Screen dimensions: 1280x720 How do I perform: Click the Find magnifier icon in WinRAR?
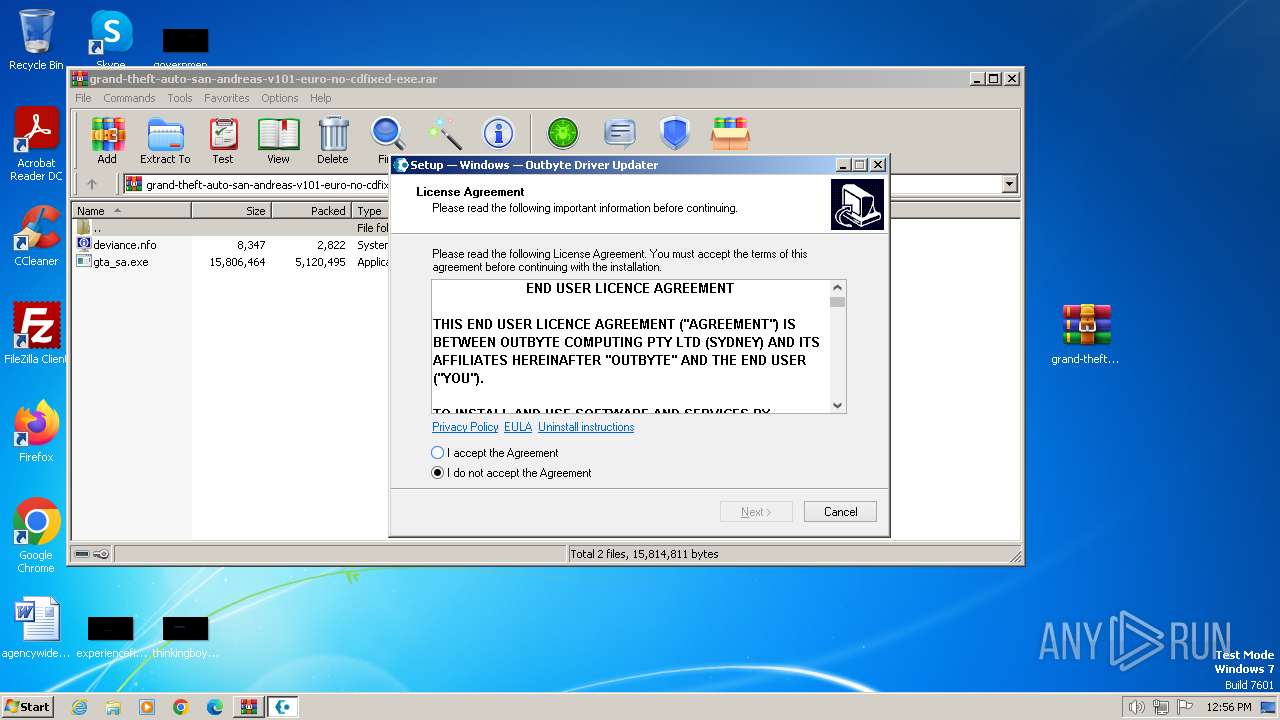point(388,133)
